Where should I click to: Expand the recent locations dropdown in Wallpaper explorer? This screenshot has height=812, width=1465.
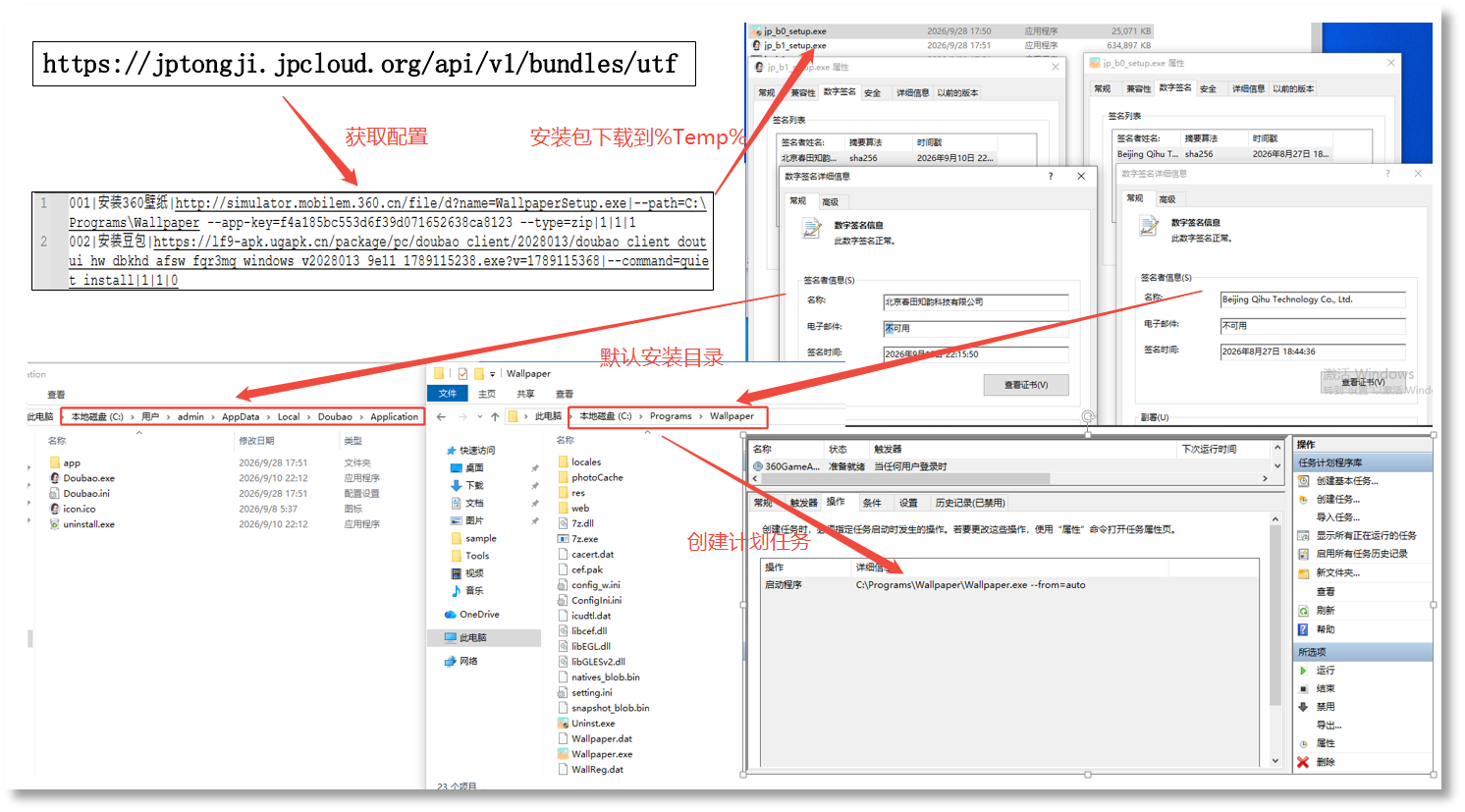(x=479, y=416)
